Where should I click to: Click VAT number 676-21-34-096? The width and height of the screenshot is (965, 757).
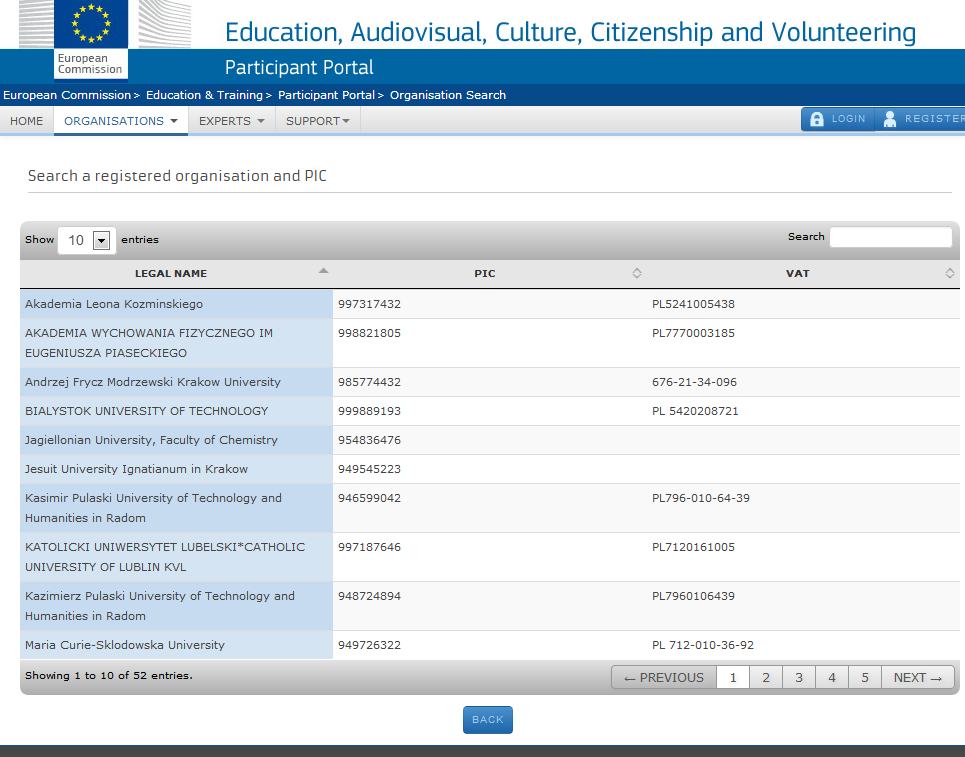pos(694,382)
